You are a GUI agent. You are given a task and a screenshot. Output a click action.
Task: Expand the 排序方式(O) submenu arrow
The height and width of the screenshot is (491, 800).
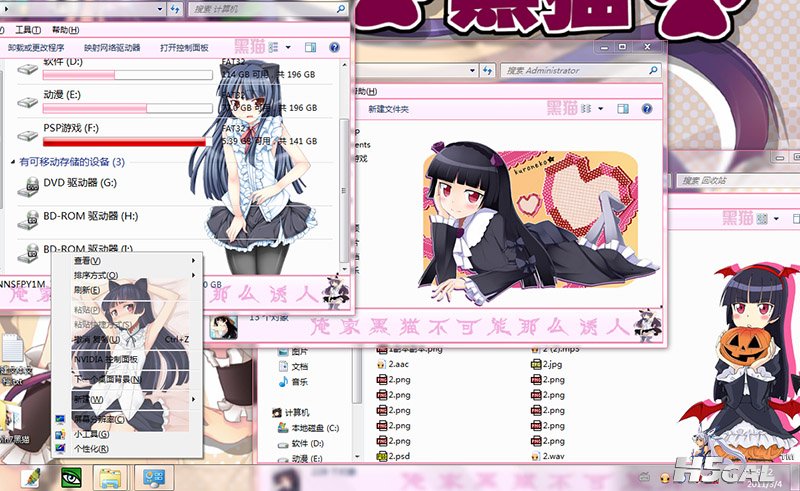tap(193, 275)
